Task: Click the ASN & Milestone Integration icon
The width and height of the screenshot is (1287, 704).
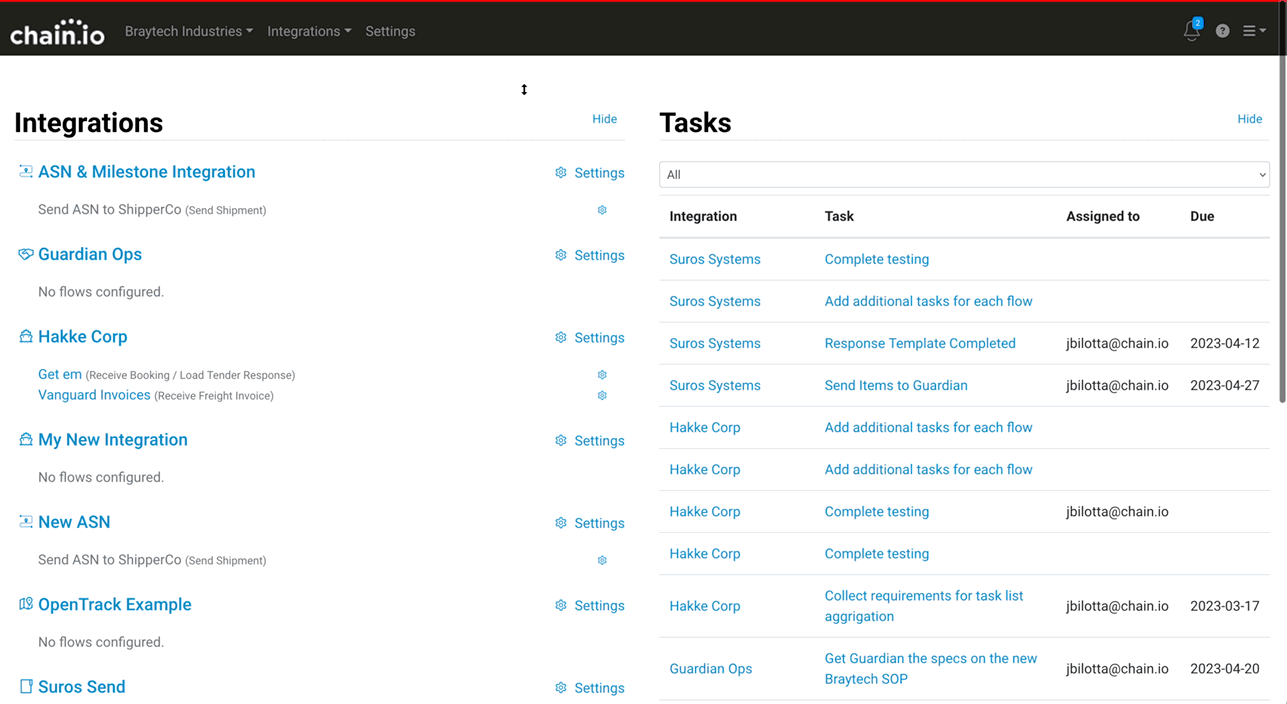Action: 26,171
